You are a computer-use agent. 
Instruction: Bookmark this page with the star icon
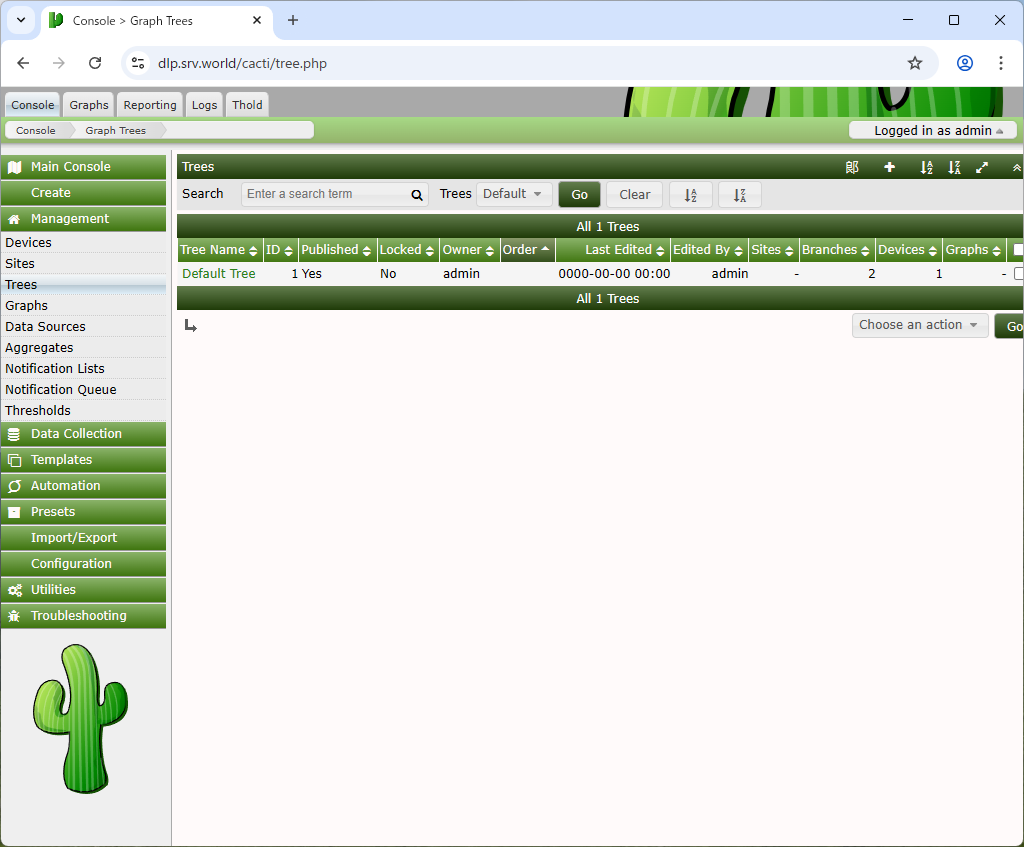pos(915,63)
